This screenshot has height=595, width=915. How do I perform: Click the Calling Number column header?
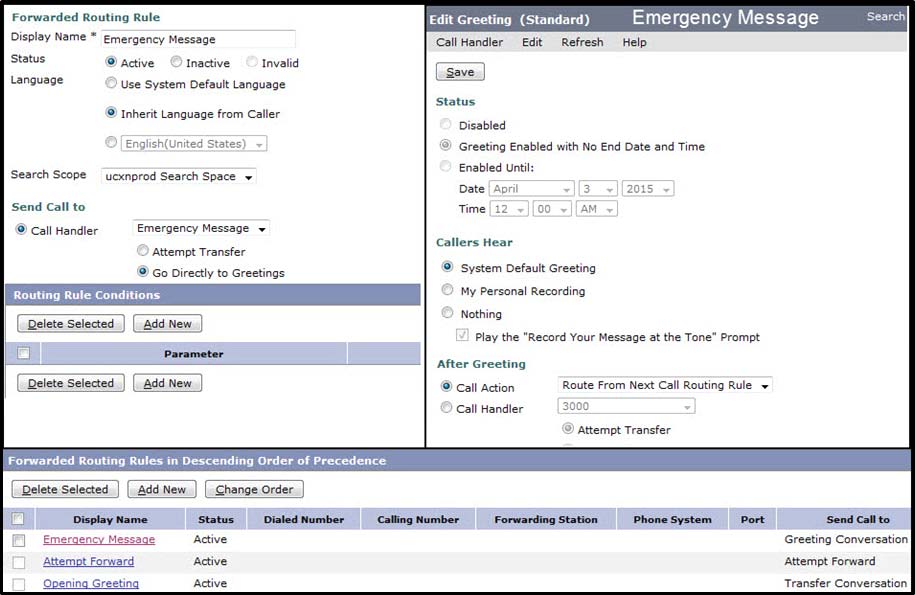[418, 519]
